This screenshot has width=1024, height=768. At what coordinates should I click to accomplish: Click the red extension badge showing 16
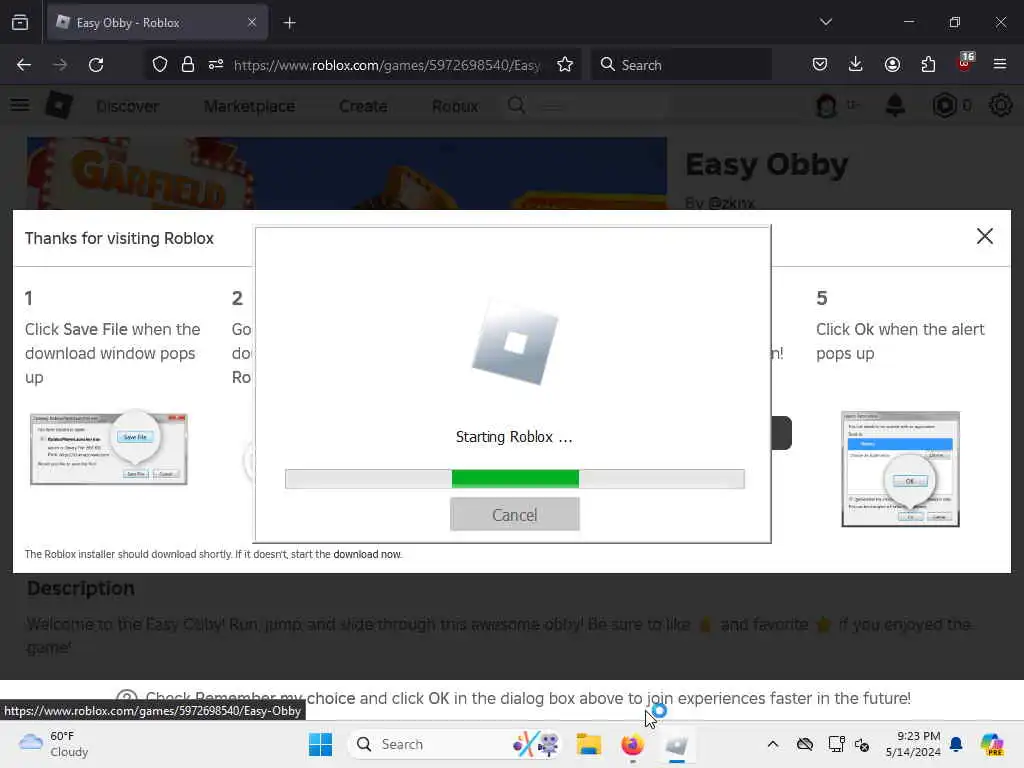click(x=965, y=63)
